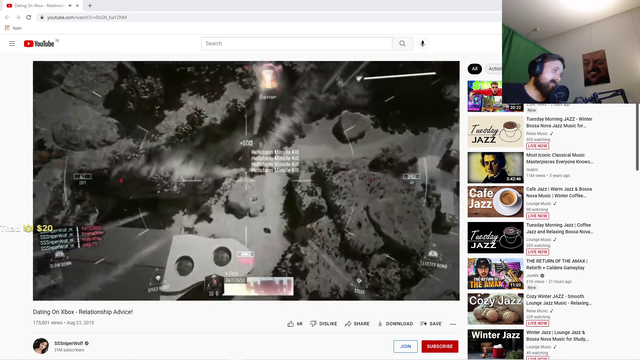640x360 pixels.
Task: Close the Dating On Xbox tab
Action: (77, 6)
